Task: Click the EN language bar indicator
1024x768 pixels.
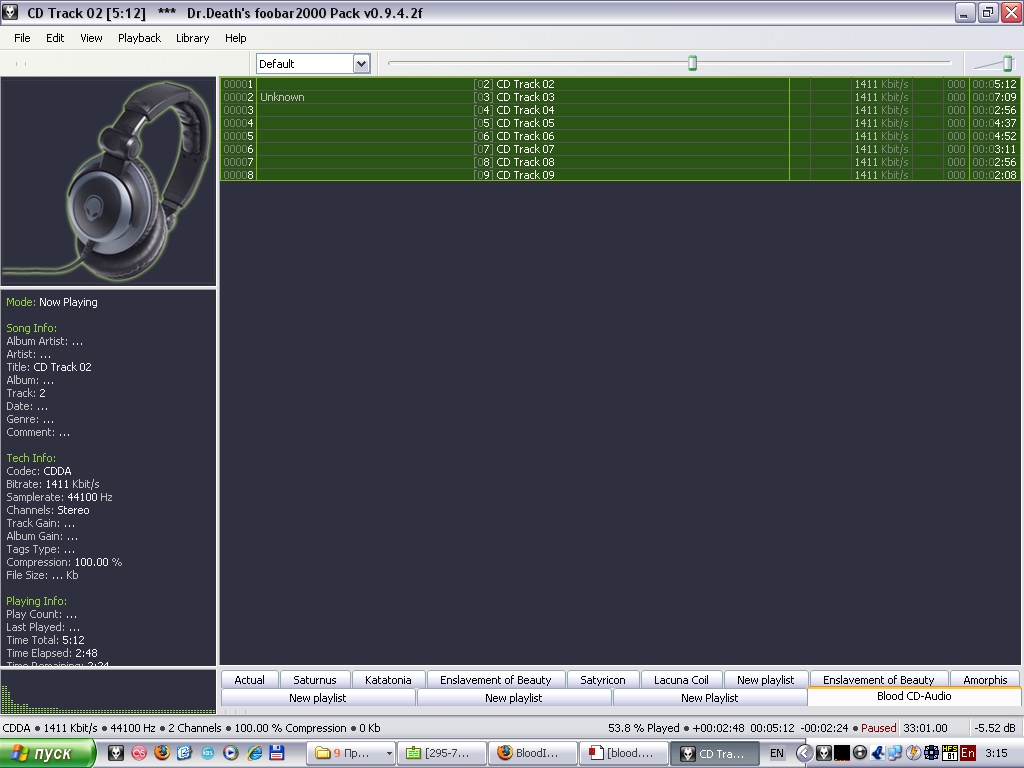Action: click(x=776, y=753)
